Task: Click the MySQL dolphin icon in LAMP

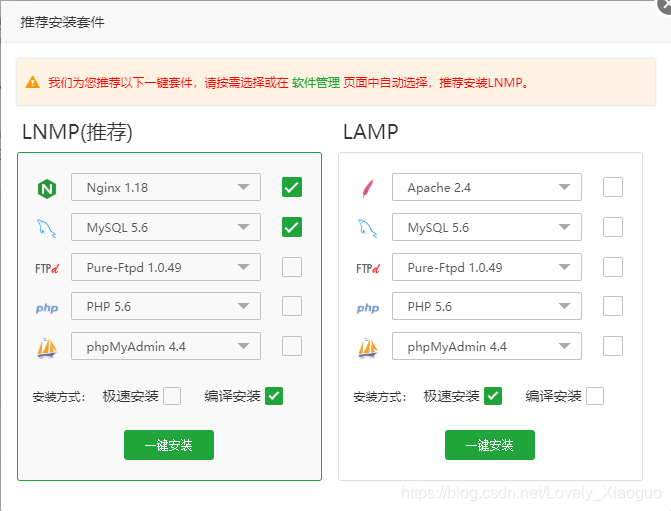Action: pos(368,228)
